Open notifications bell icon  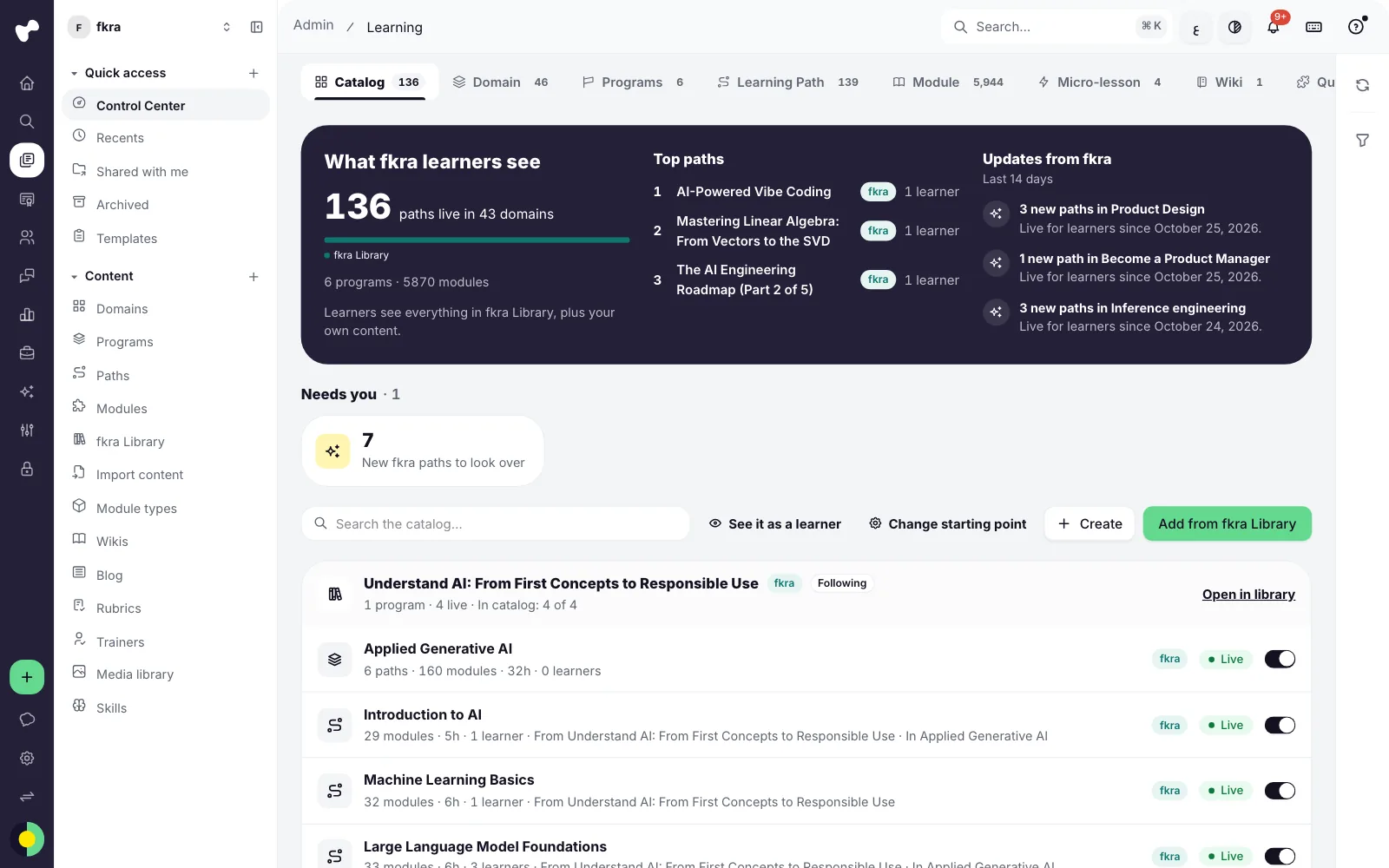tap(1274, 27)
